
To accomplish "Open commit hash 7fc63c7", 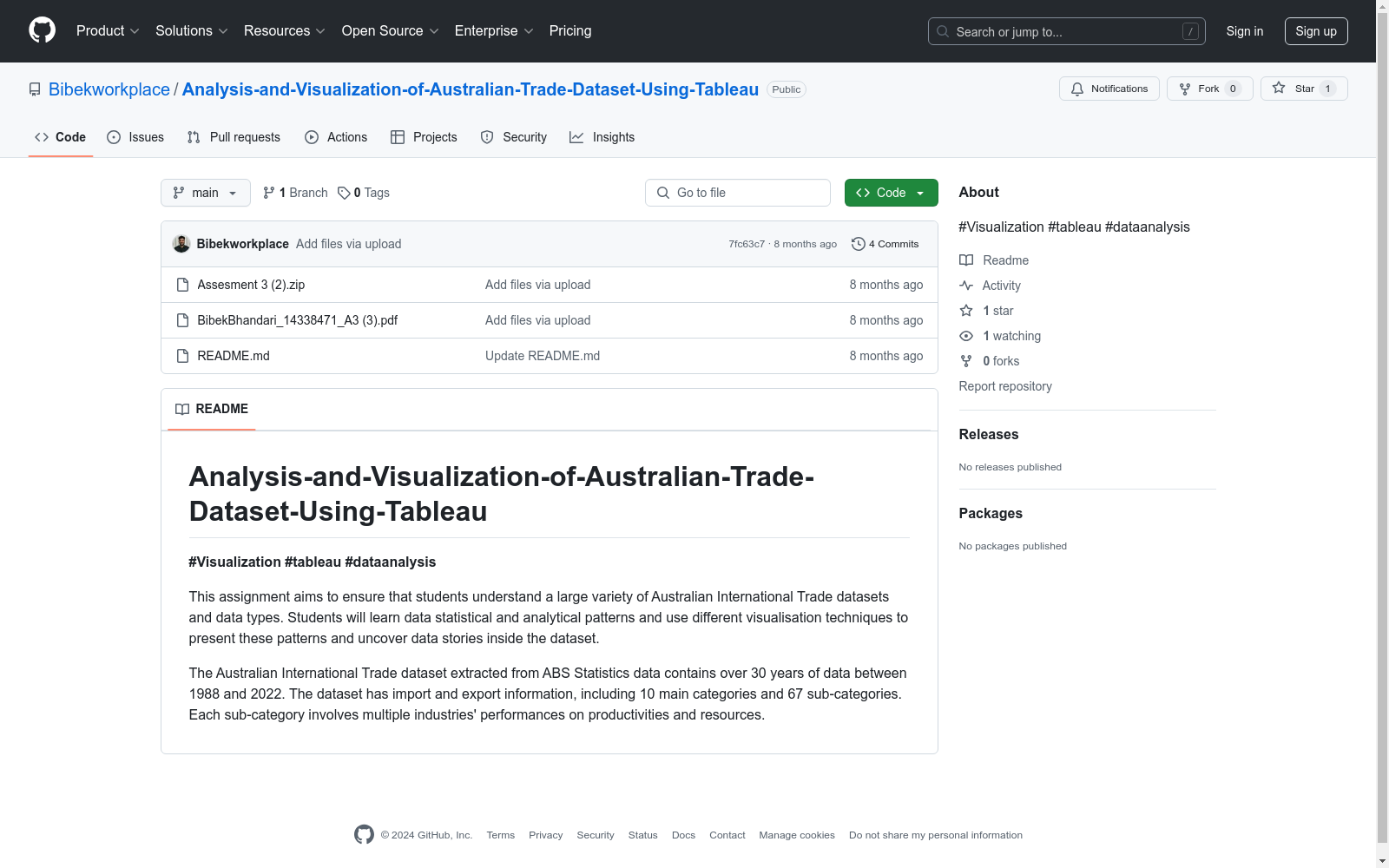I will 747,244.
